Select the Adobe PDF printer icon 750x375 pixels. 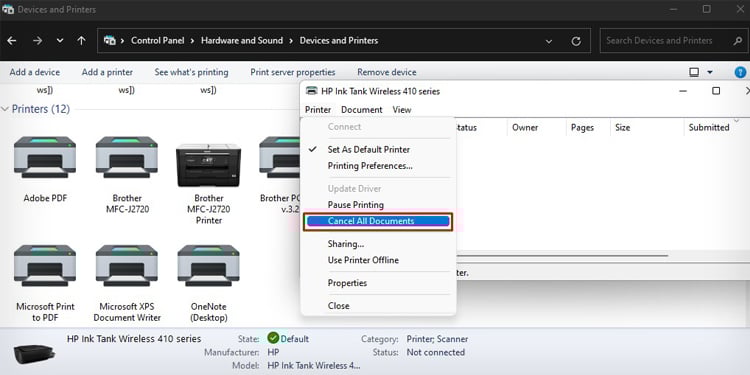pyautogui.click(x=45, y=157)
